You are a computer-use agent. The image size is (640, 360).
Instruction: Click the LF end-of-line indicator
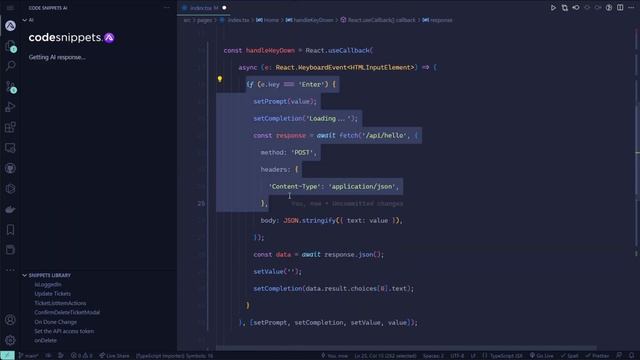click(x=473, y=356)
